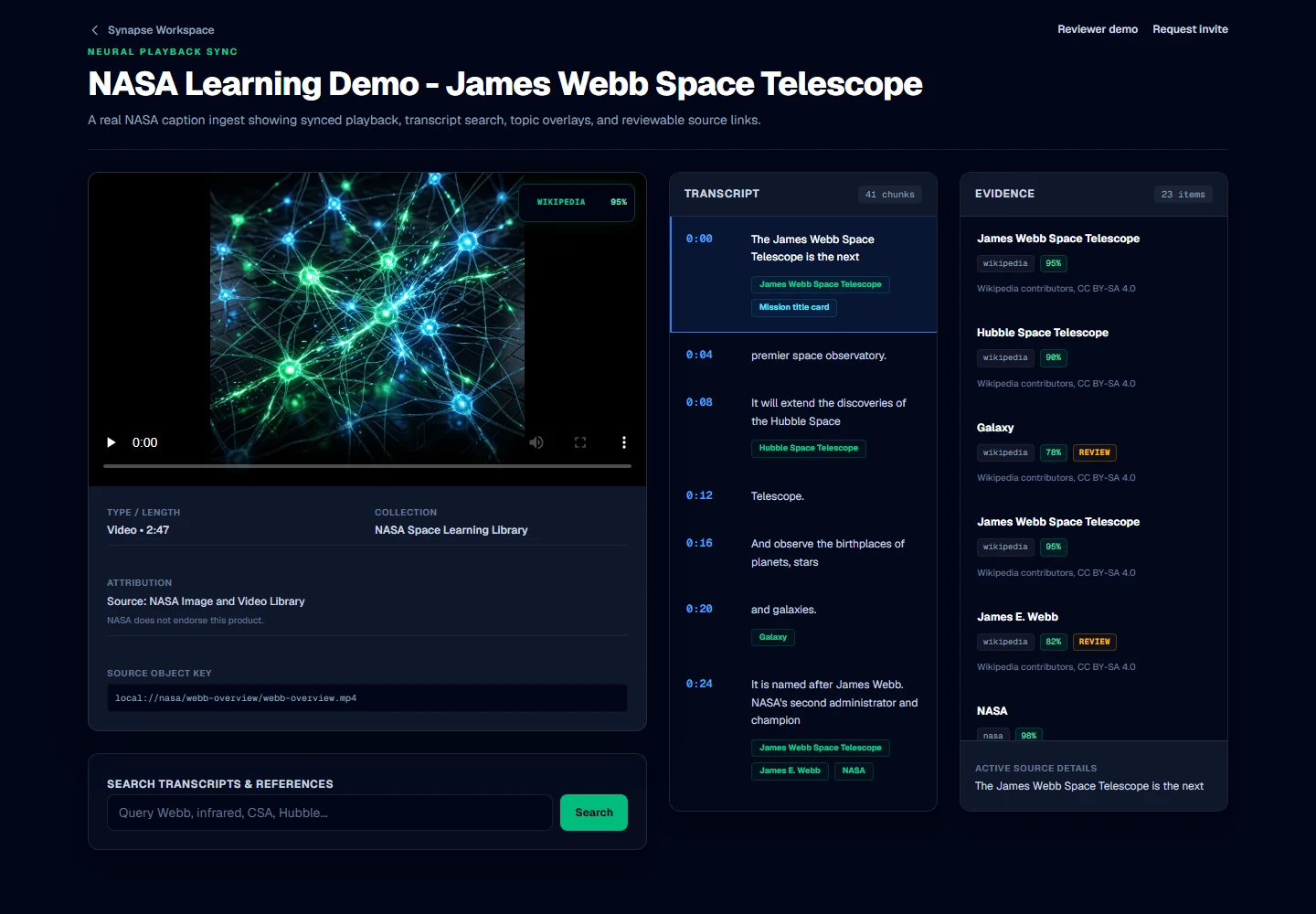
Task: Click the 23 items counter
Action: pyautogui.click(x=1183, y=195)
